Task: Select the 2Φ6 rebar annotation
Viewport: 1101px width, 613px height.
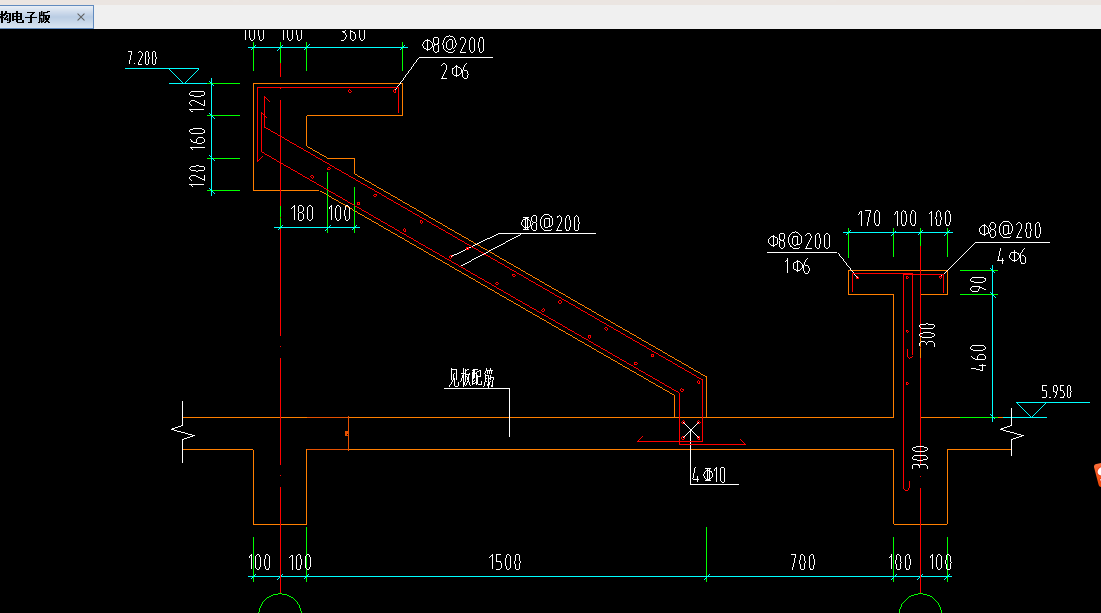Action: point(454,72)
